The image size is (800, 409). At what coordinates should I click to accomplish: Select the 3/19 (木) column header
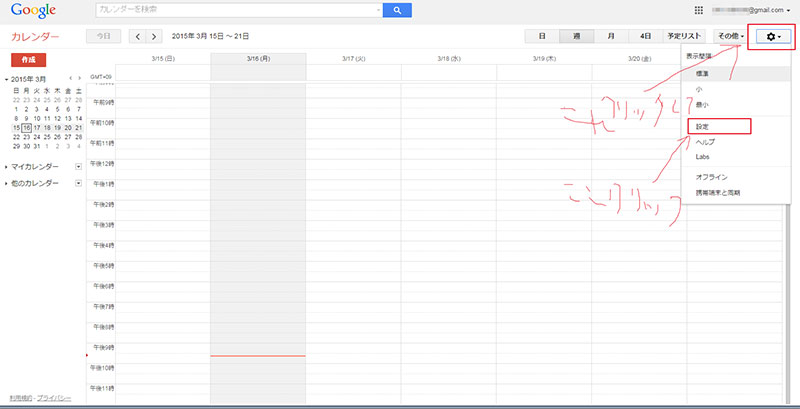tap(544, 59)
